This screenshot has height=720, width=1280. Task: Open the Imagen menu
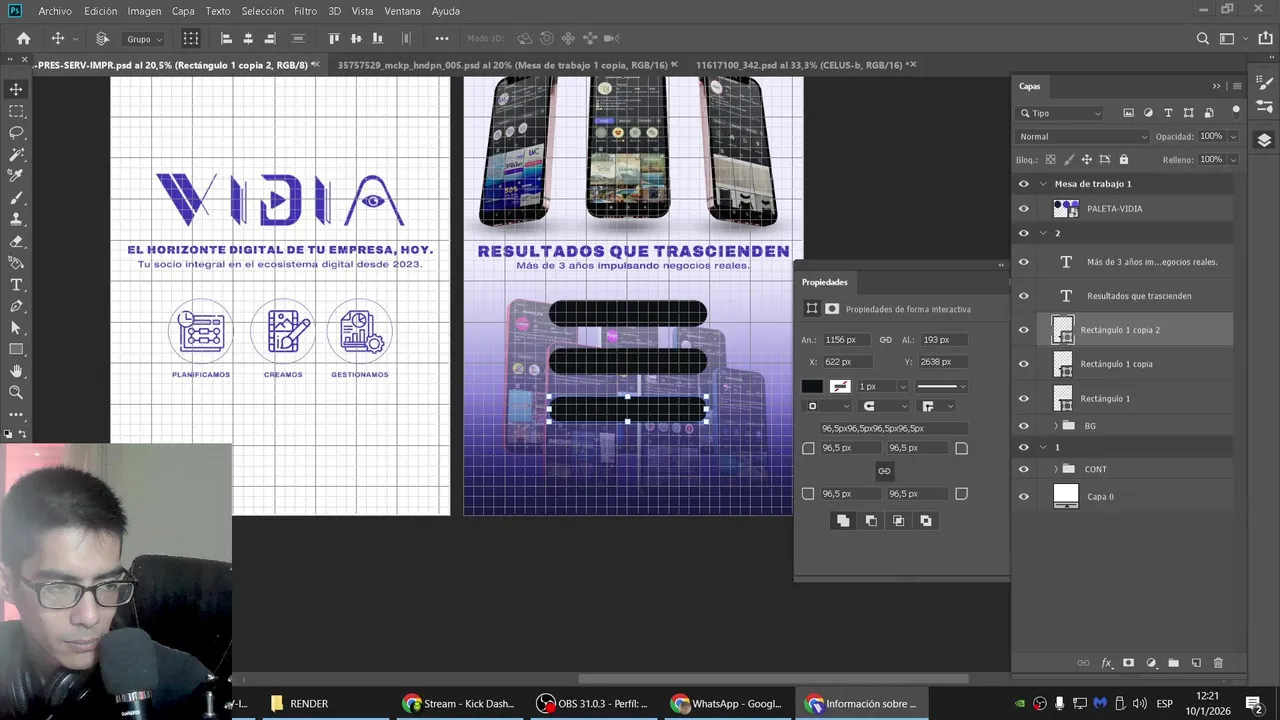click(144, 11)
